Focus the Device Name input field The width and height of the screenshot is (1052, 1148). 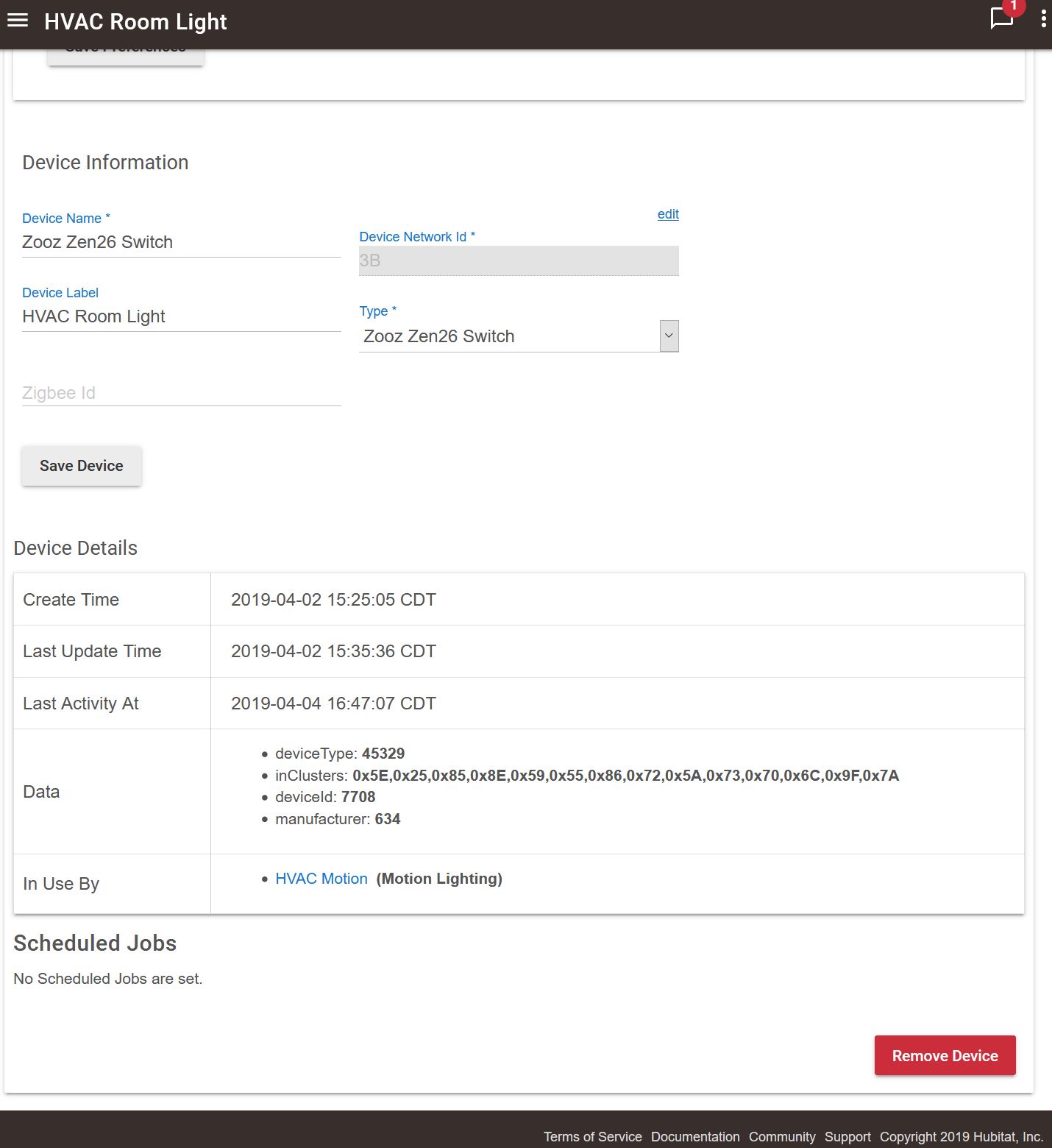(181, 243)
